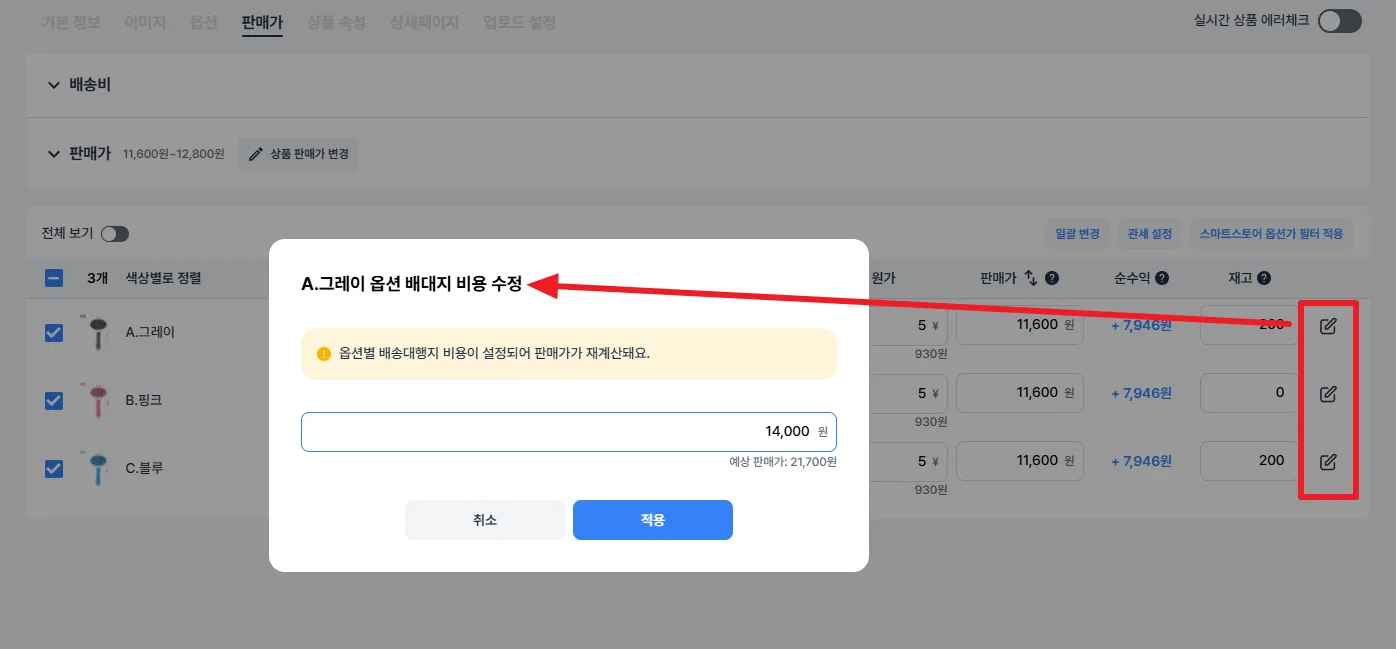
Task: Click the yellow warning icon in notice
Action: pos(324,354)
